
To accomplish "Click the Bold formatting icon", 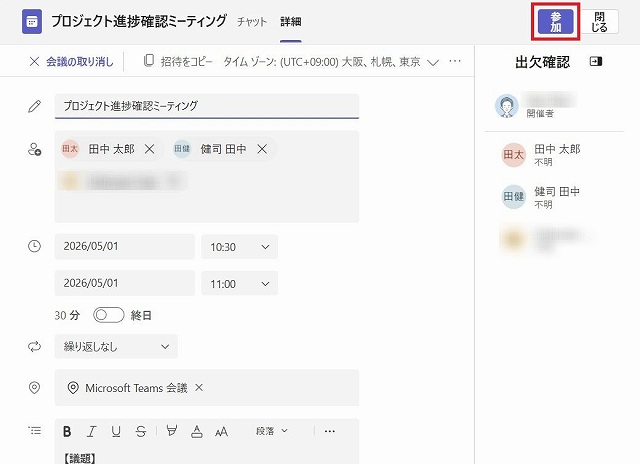I will coord(67,431).
